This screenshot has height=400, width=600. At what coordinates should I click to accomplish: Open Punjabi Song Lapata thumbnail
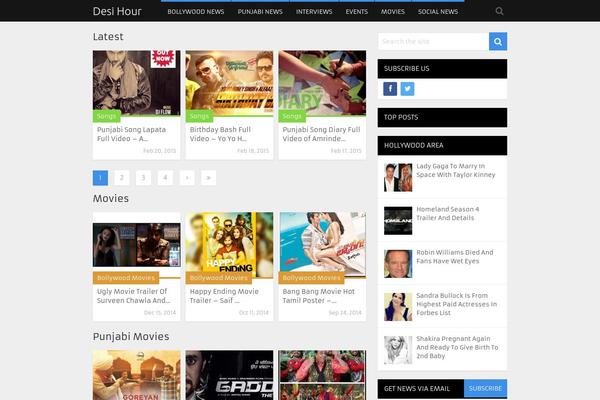[137, 83]
